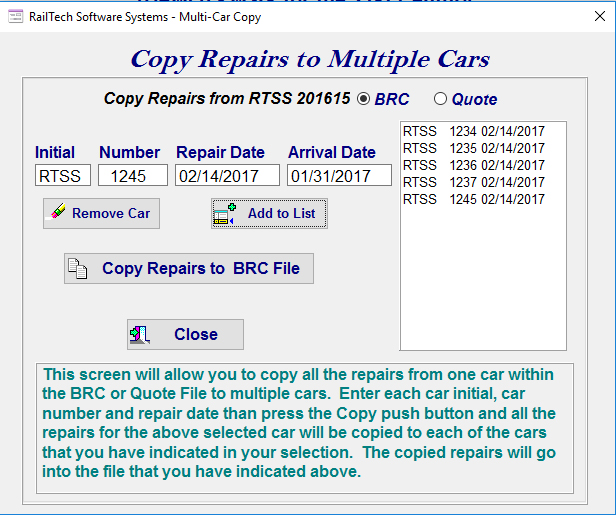Click the exit door icon on Close
The width and height of the screenshot is (616, 515).
coord(140,334)
